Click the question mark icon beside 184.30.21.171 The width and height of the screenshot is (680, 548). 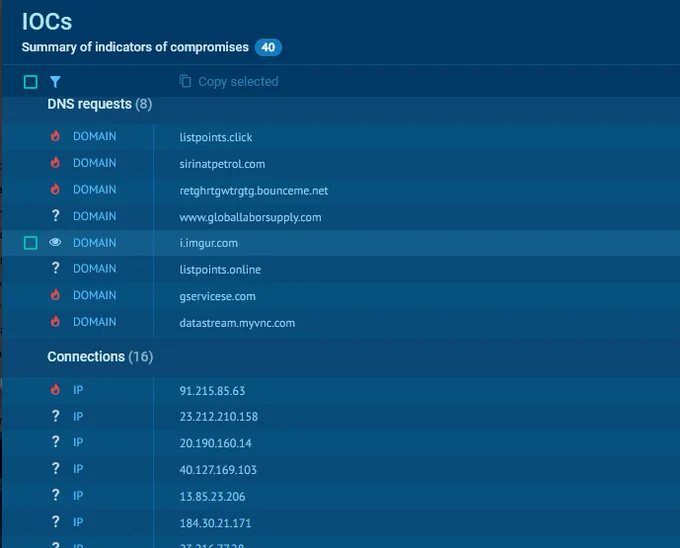click(55, 522)
